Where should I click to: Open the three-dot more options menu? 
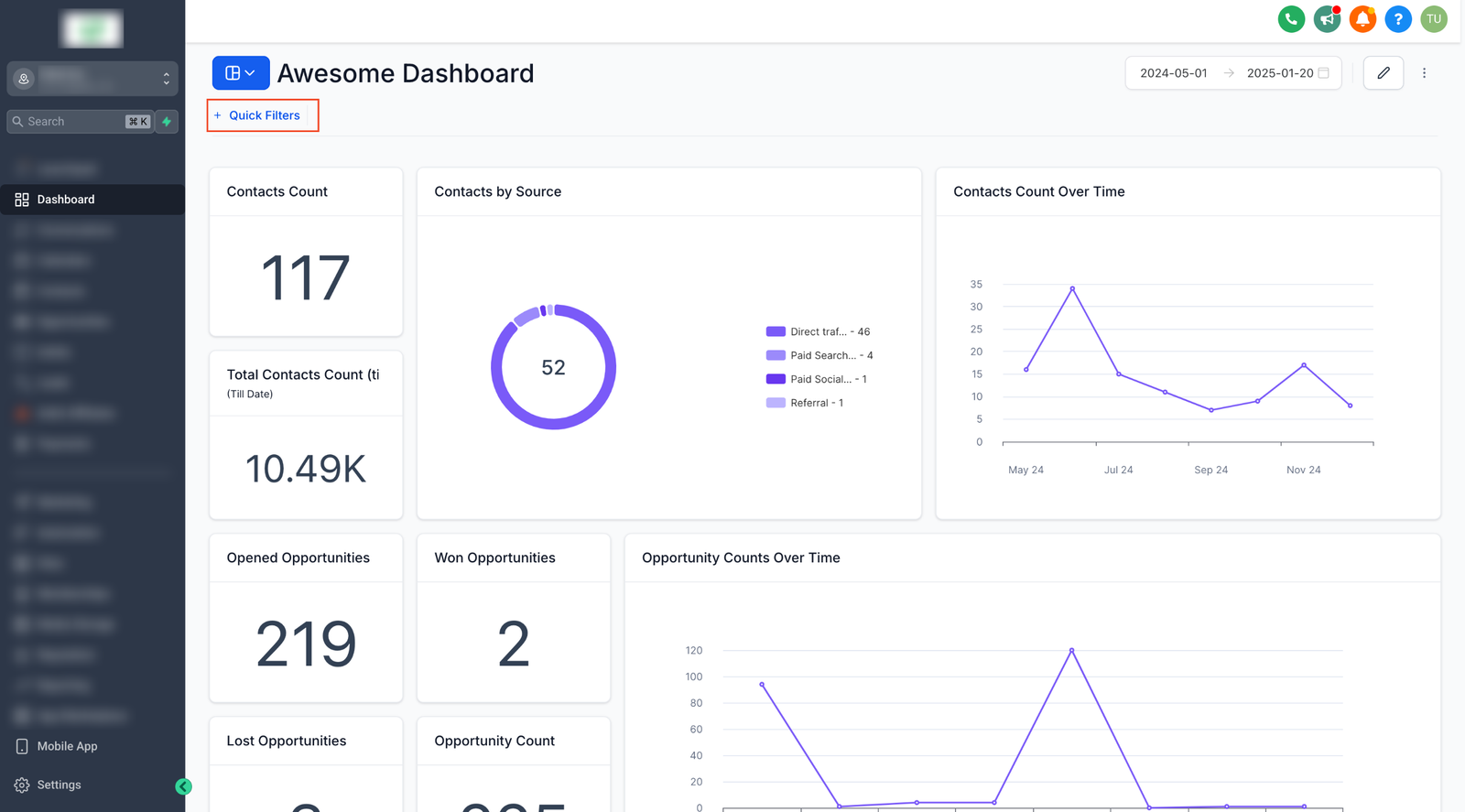[x=1424, y=73]
